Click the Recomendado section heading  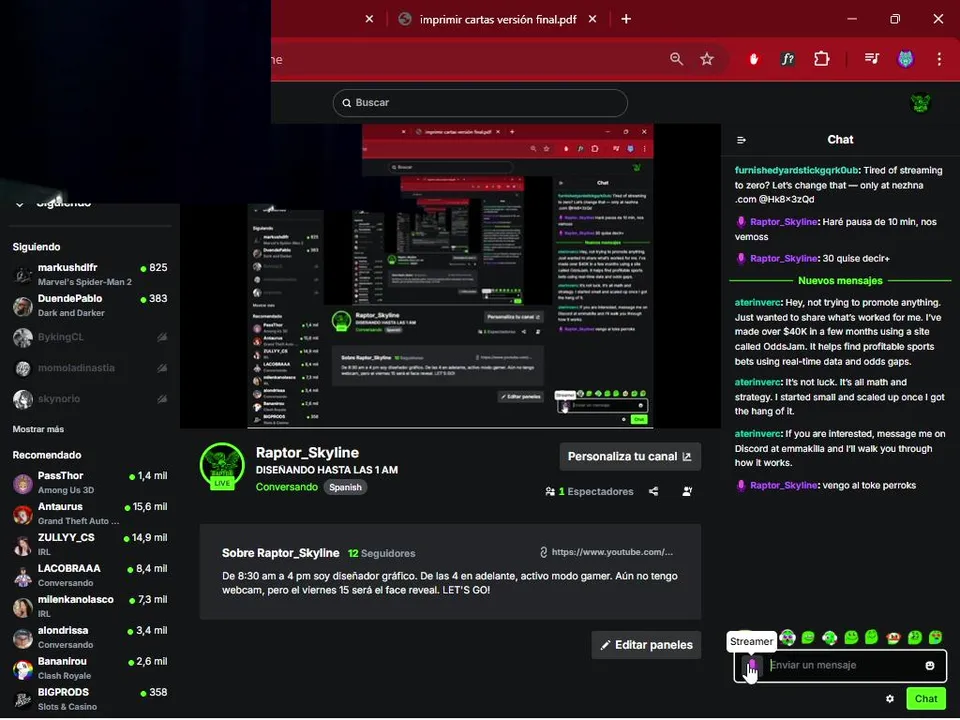(x=47, y=456)
